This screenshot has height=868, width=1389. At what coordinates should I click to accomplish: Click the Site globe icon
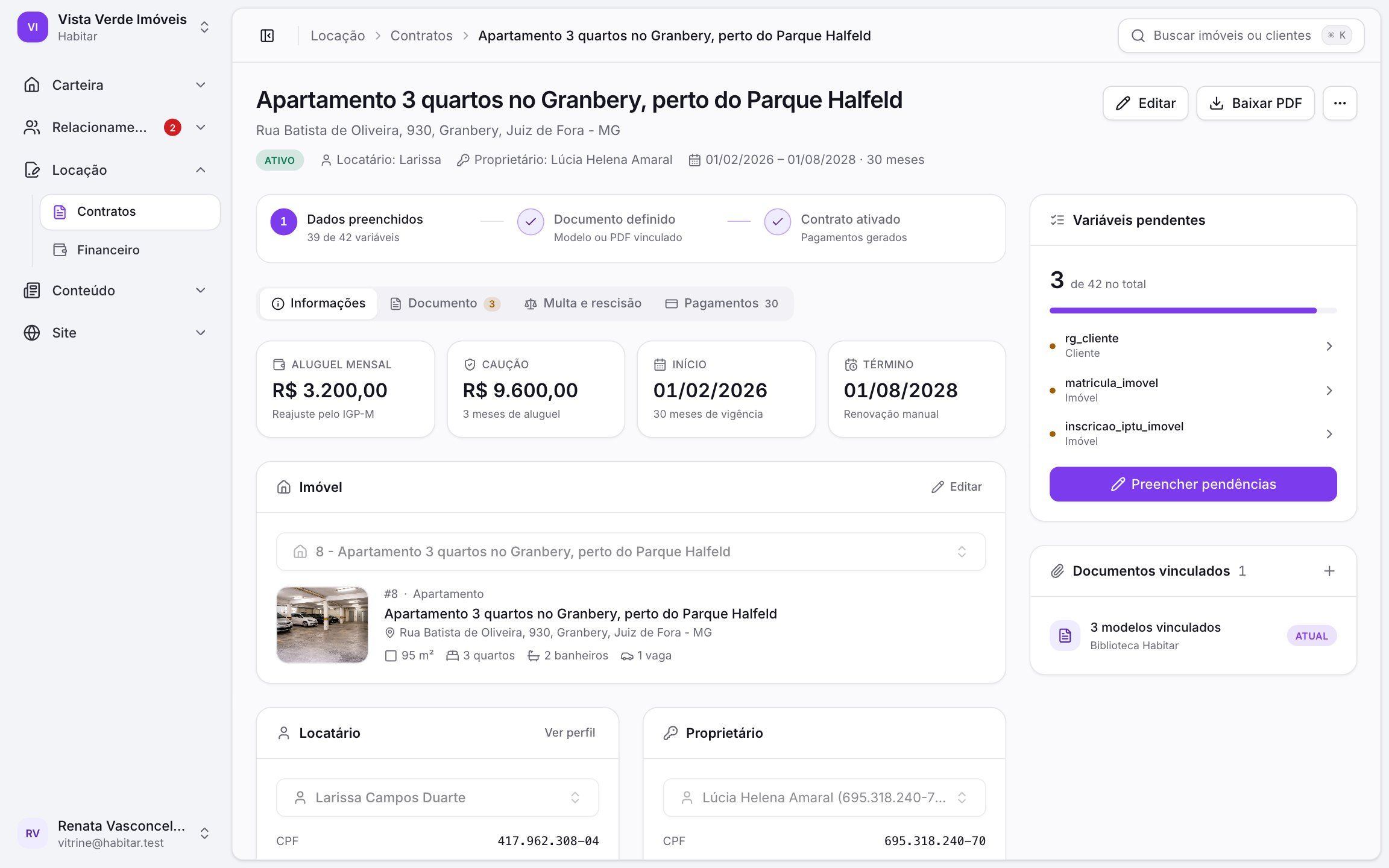tap(32, 333)
